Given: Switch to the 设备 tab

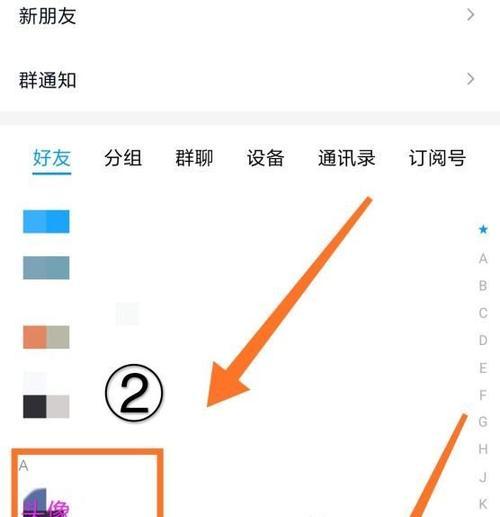Looking at the screenshot, I should point(266,158).
